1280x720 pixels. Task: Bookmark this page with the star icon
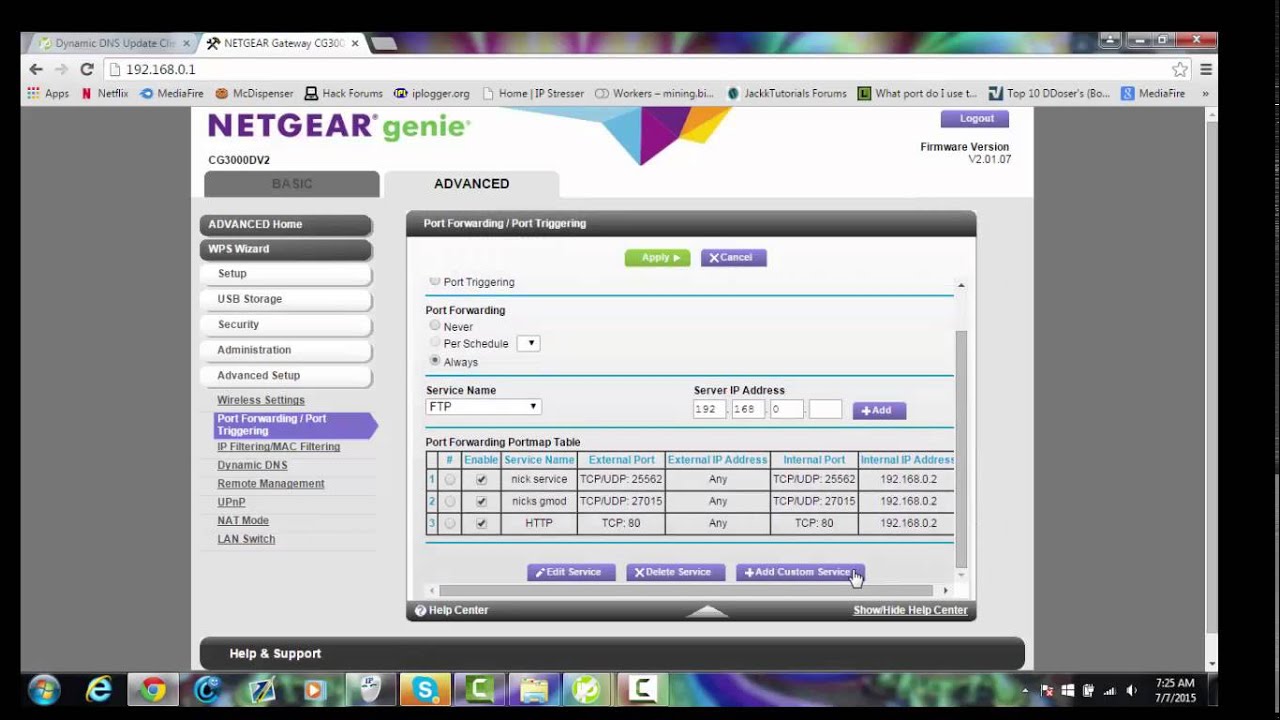coord(1180,69)
